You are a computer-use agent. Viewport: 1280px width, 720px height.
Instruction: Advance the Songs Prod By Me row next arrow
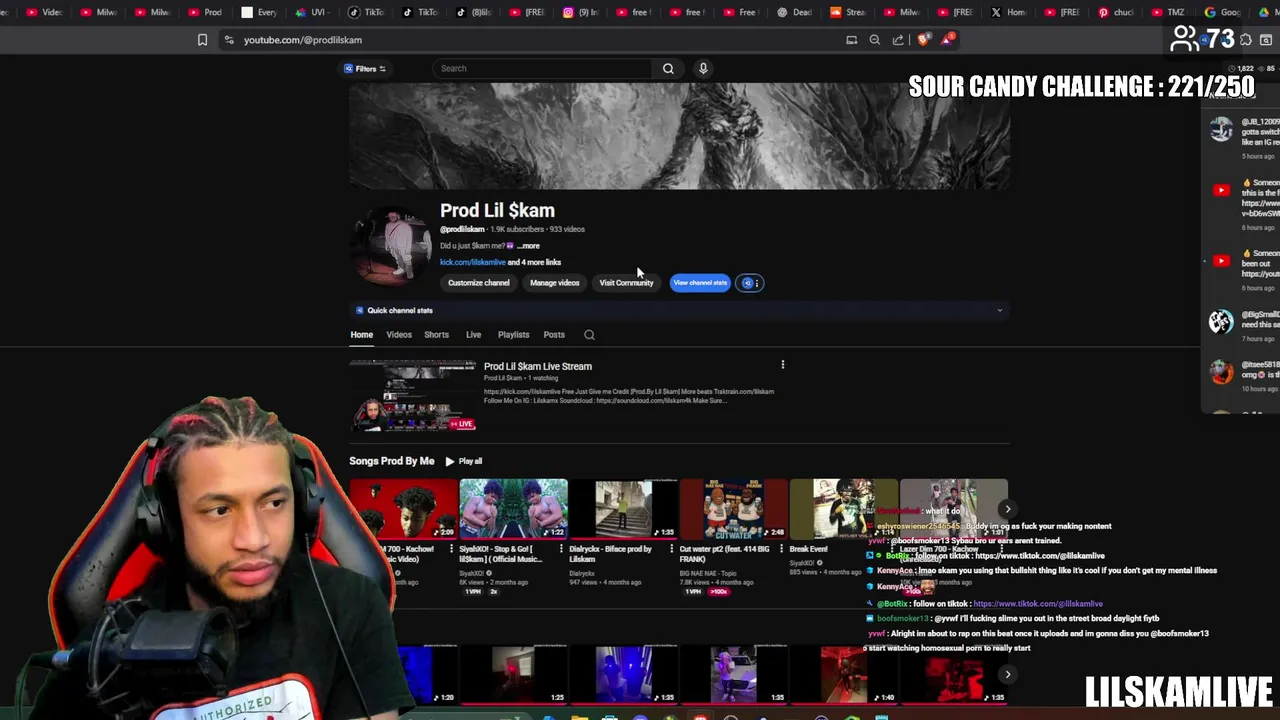[1007, 509]
